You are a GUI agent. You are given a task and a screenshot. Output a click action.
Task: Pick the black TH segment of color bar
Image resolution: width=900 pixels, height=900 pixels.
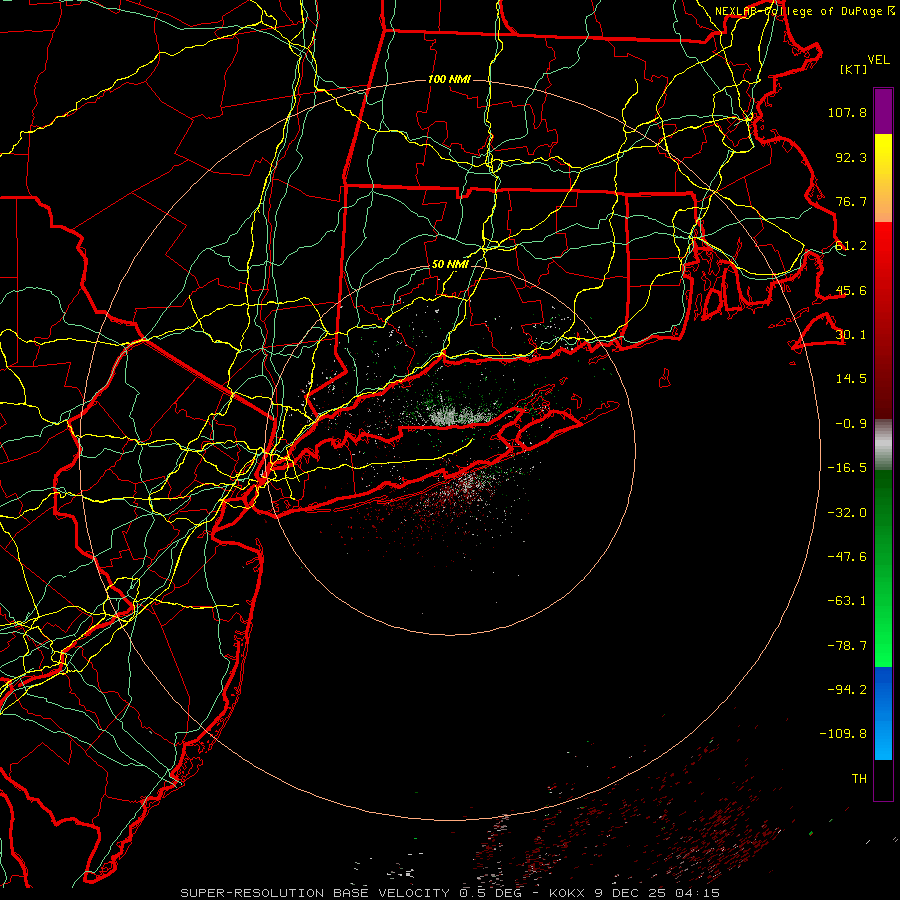click(x=883, y=780)
